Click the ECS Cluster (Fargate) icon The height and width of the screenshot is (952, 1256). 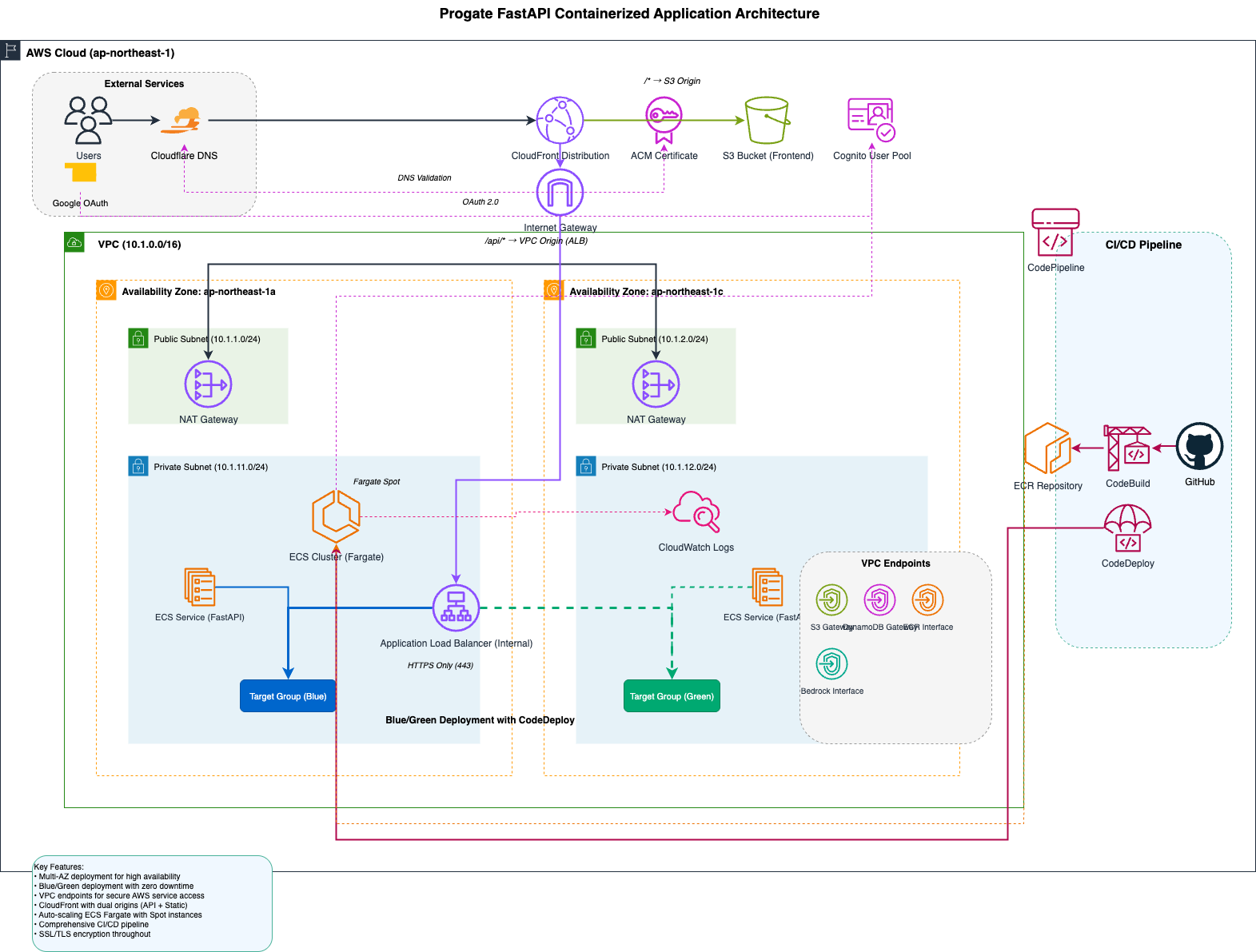point(336,516)
